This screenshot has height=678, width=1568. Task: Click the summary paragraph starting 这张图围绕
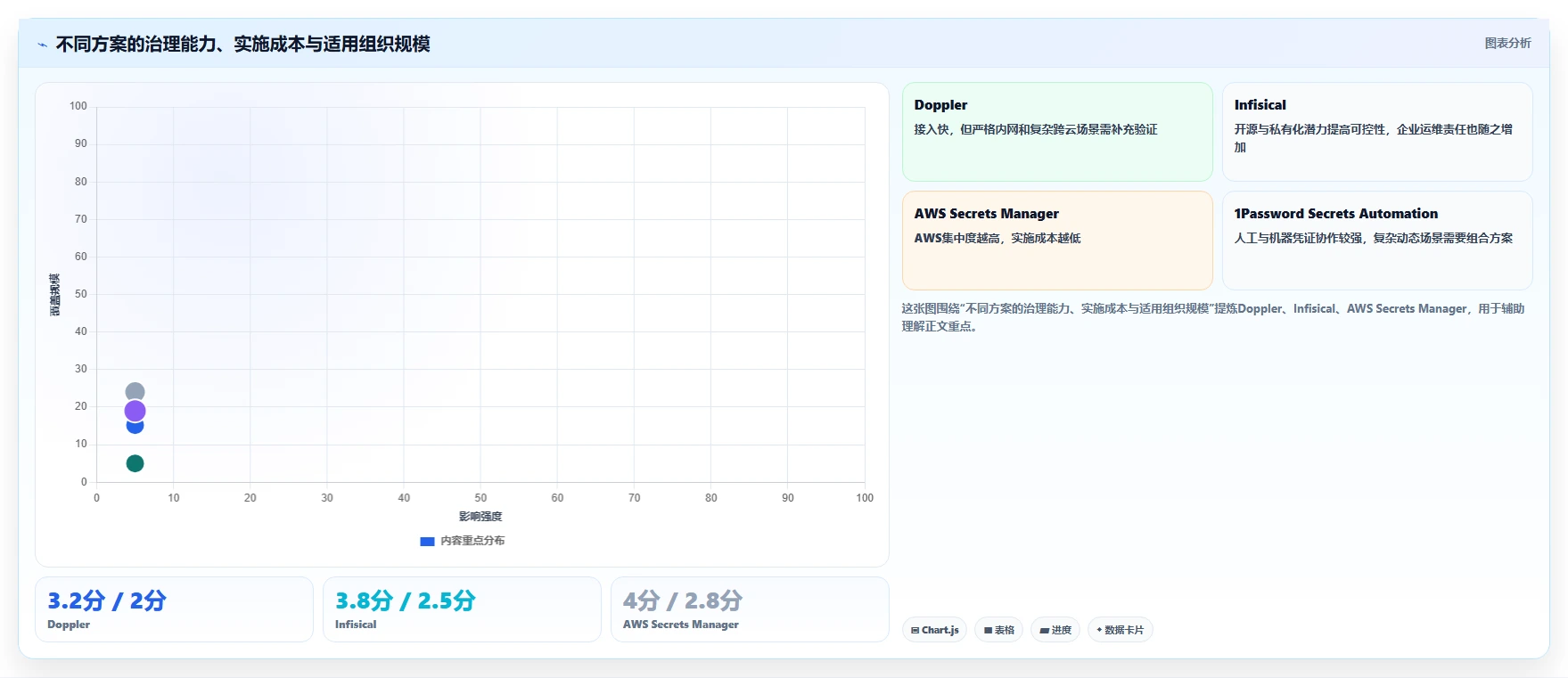tap(1212, 317)
